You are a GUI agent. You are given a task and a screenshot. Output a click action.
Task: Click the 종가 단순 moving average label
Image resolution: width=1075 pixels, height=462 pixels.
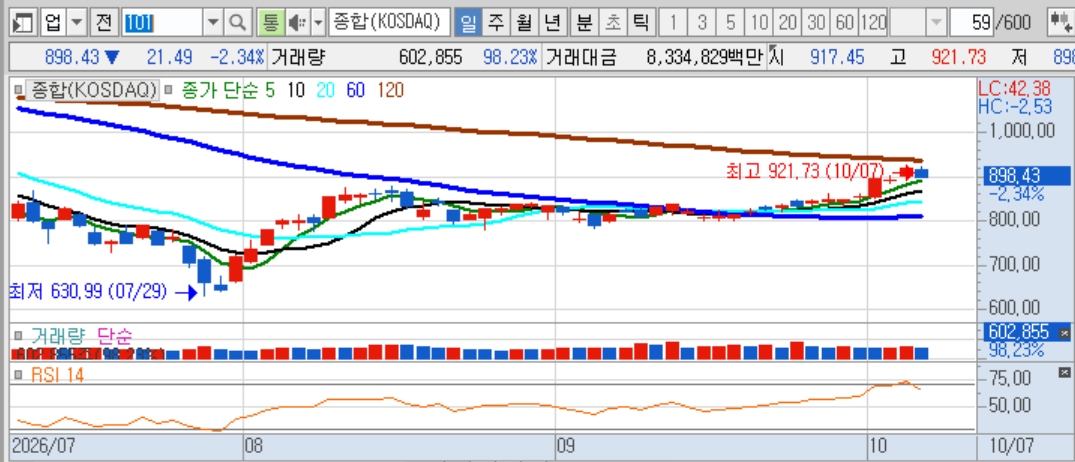[218, 90]
